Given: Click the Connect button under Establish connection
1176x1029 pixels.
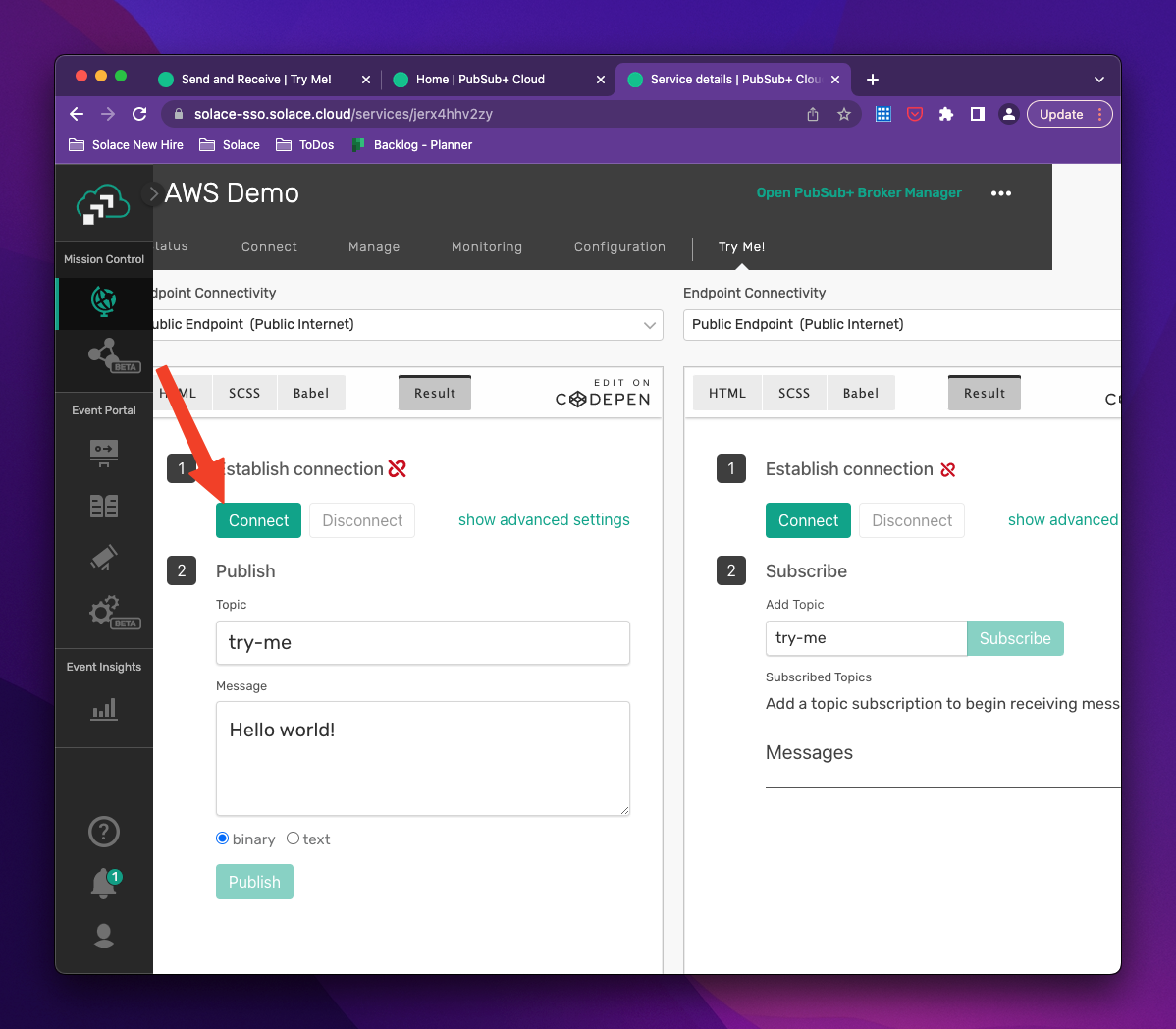Looking at the screenshot, I should coord(258,520).
